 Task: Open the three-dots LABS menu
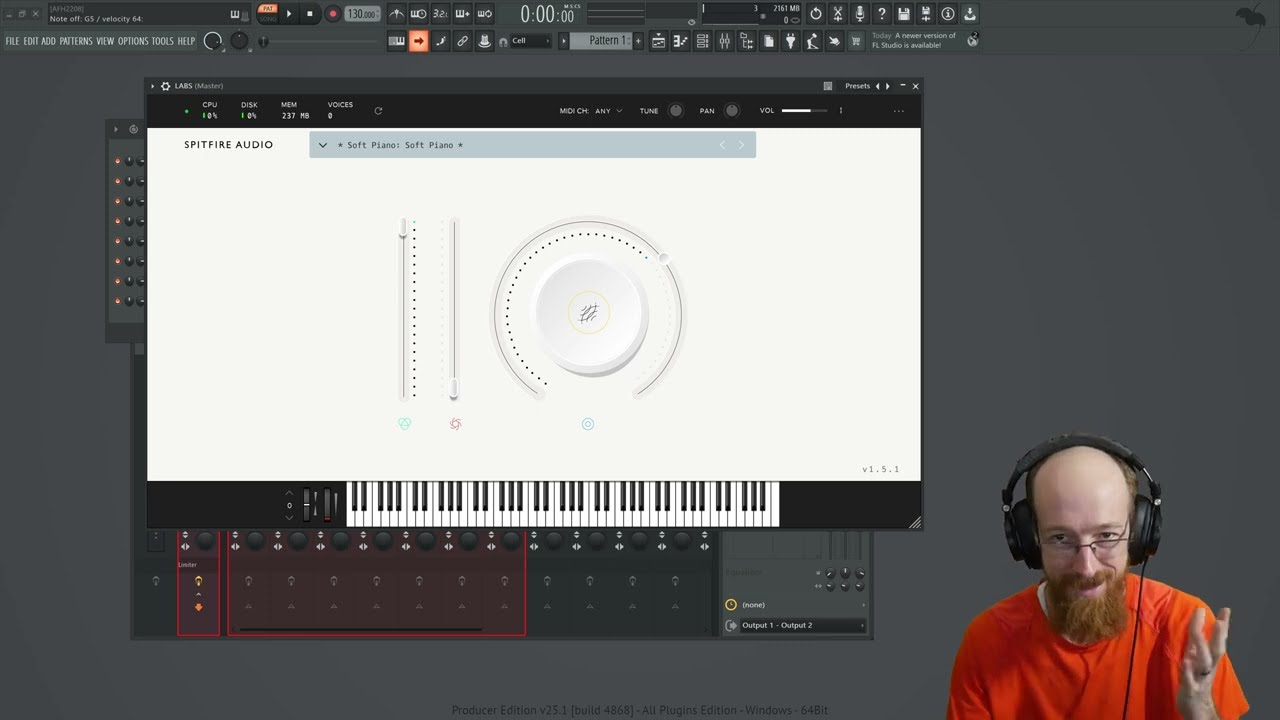pos(899,111)
